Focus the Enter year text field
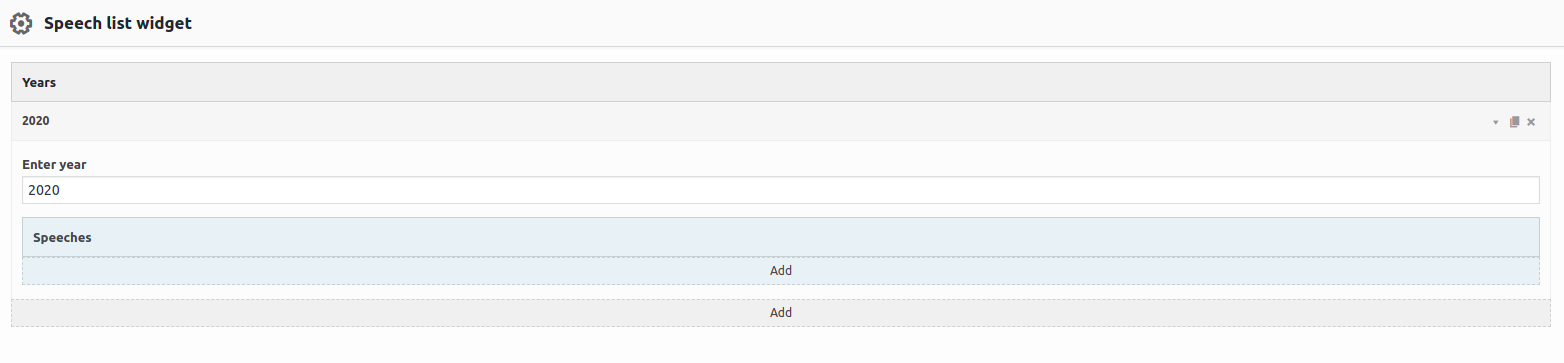1564x363 pixels. [781, 190]
